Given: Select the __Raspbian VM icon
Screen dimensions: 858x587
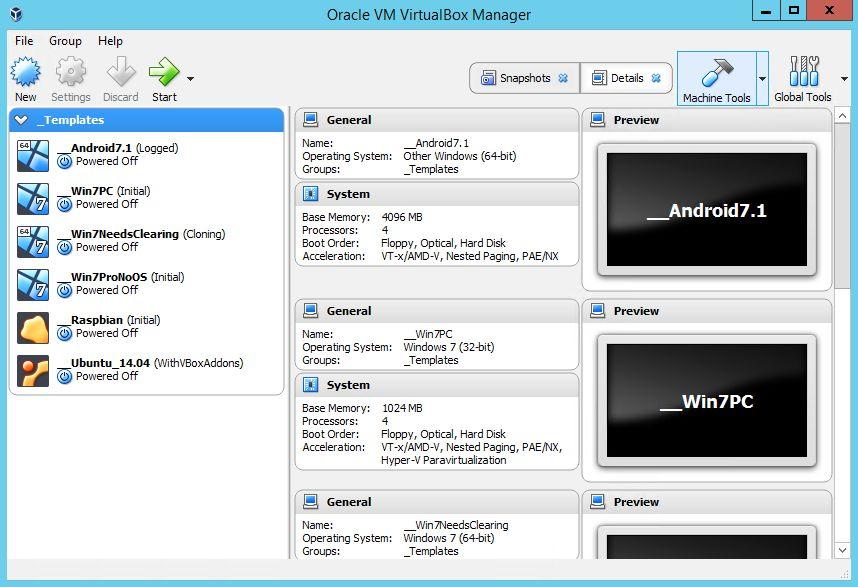Looking at the screenshot, I should coord(33,328).
